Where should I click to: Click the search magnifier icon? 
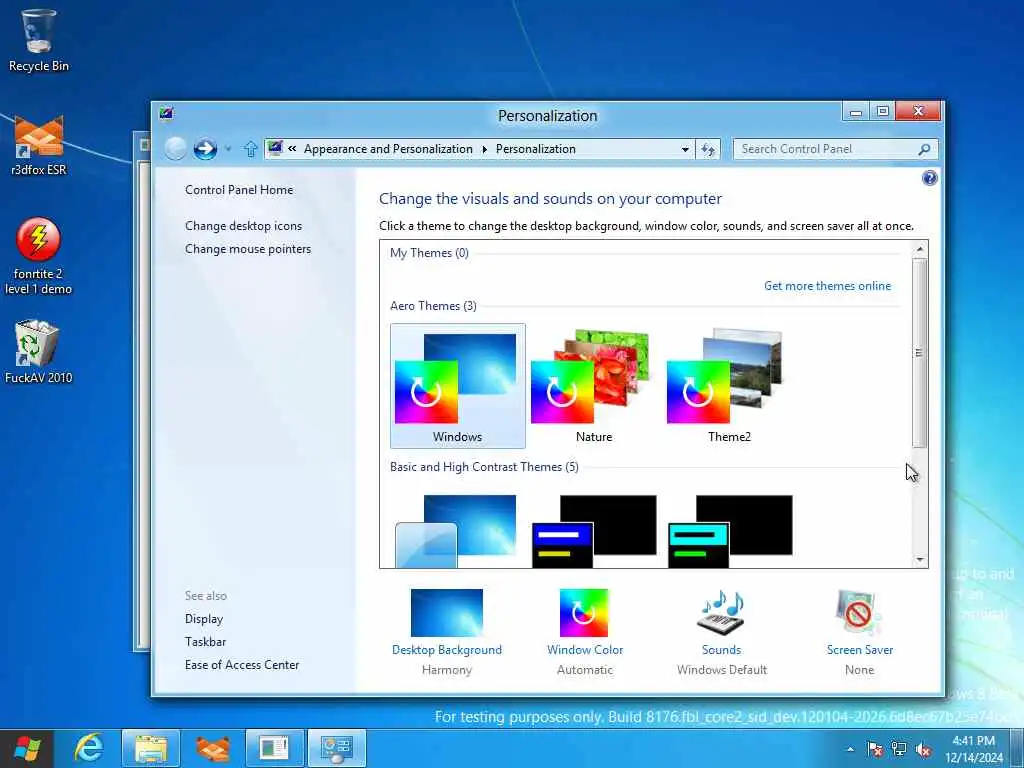pyautogui.click(x=924, y=150)
